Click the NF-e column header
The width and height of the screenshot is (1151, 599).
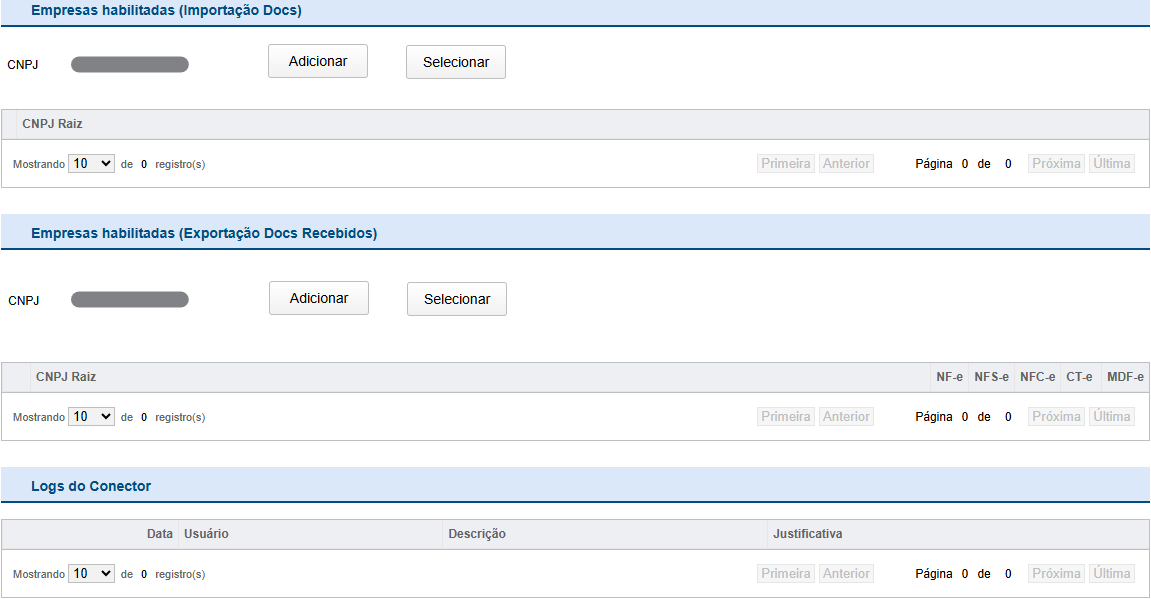[949, 377]
